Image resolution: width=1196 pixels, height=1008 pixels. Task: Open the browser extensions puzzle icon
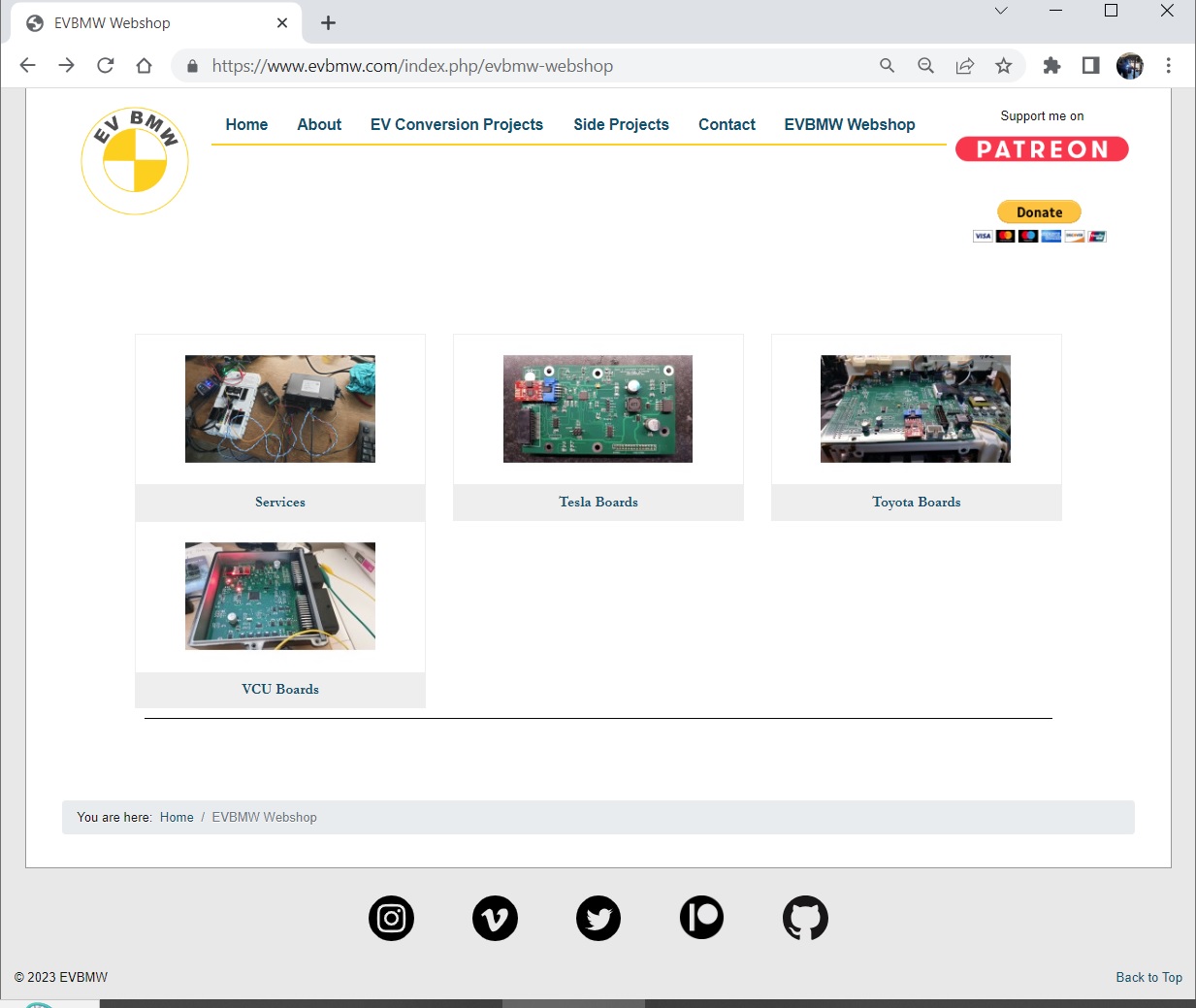(x=1051, y=66)
